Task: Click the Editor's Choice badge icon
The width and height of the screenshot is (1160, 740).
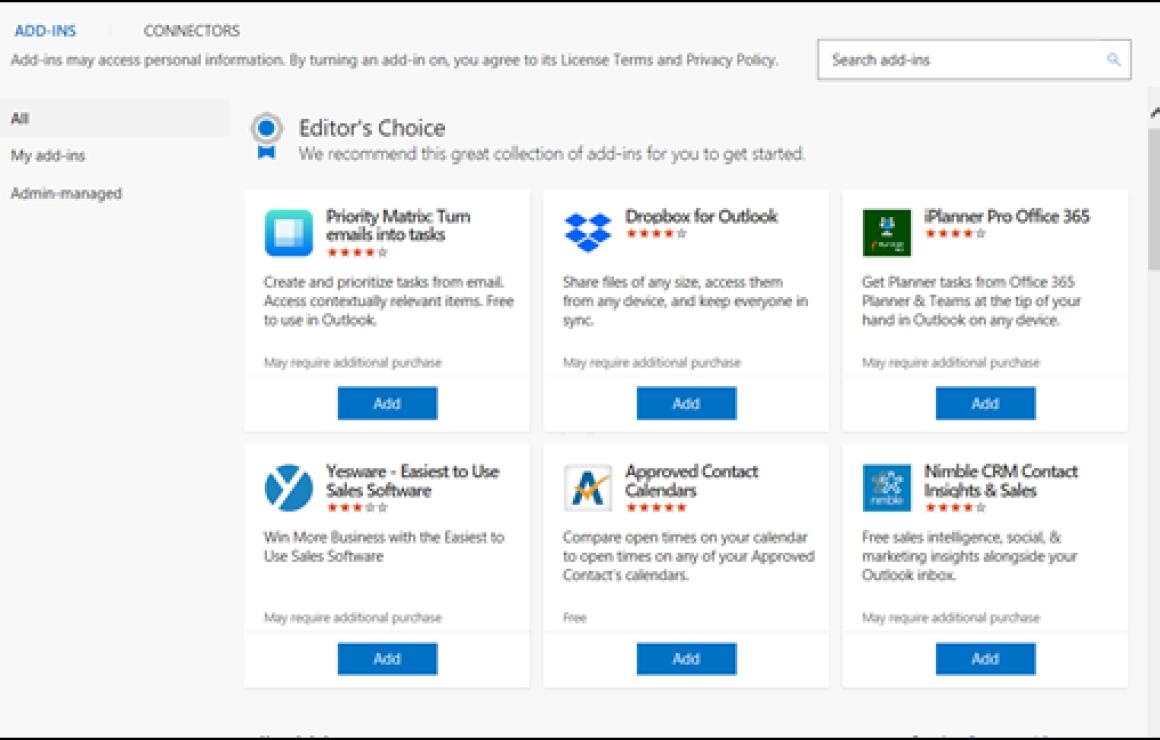Action: pos(266,136)
